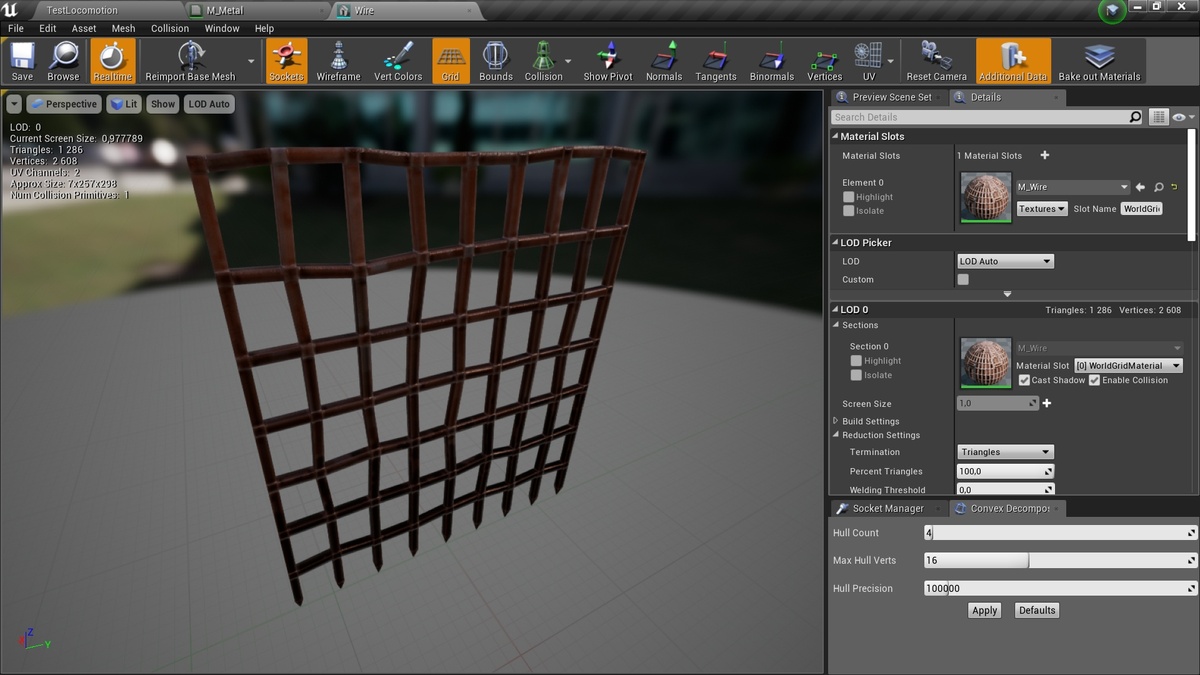Edit the Slot Name field

[x=1141, y=209]
